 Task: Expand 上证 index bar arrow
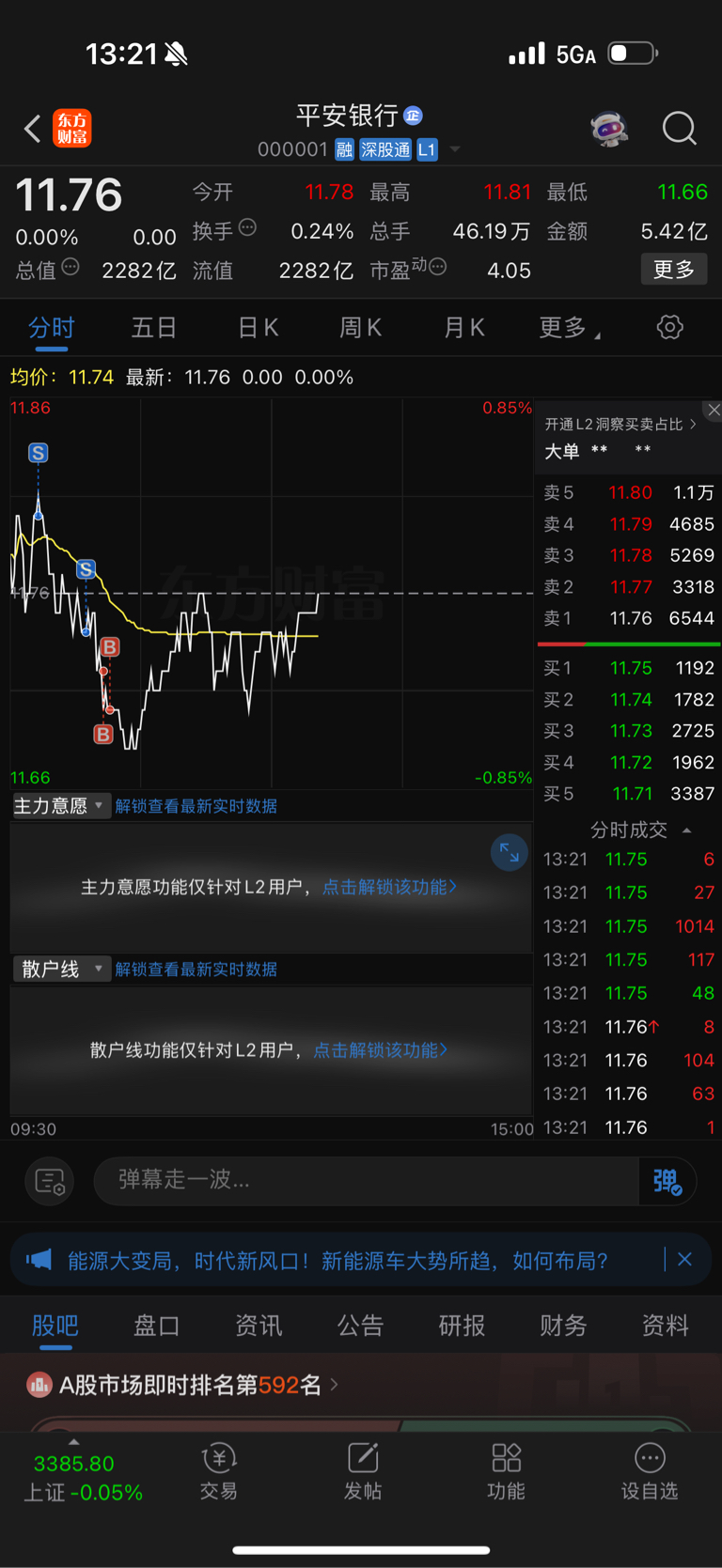point(74,1442)
